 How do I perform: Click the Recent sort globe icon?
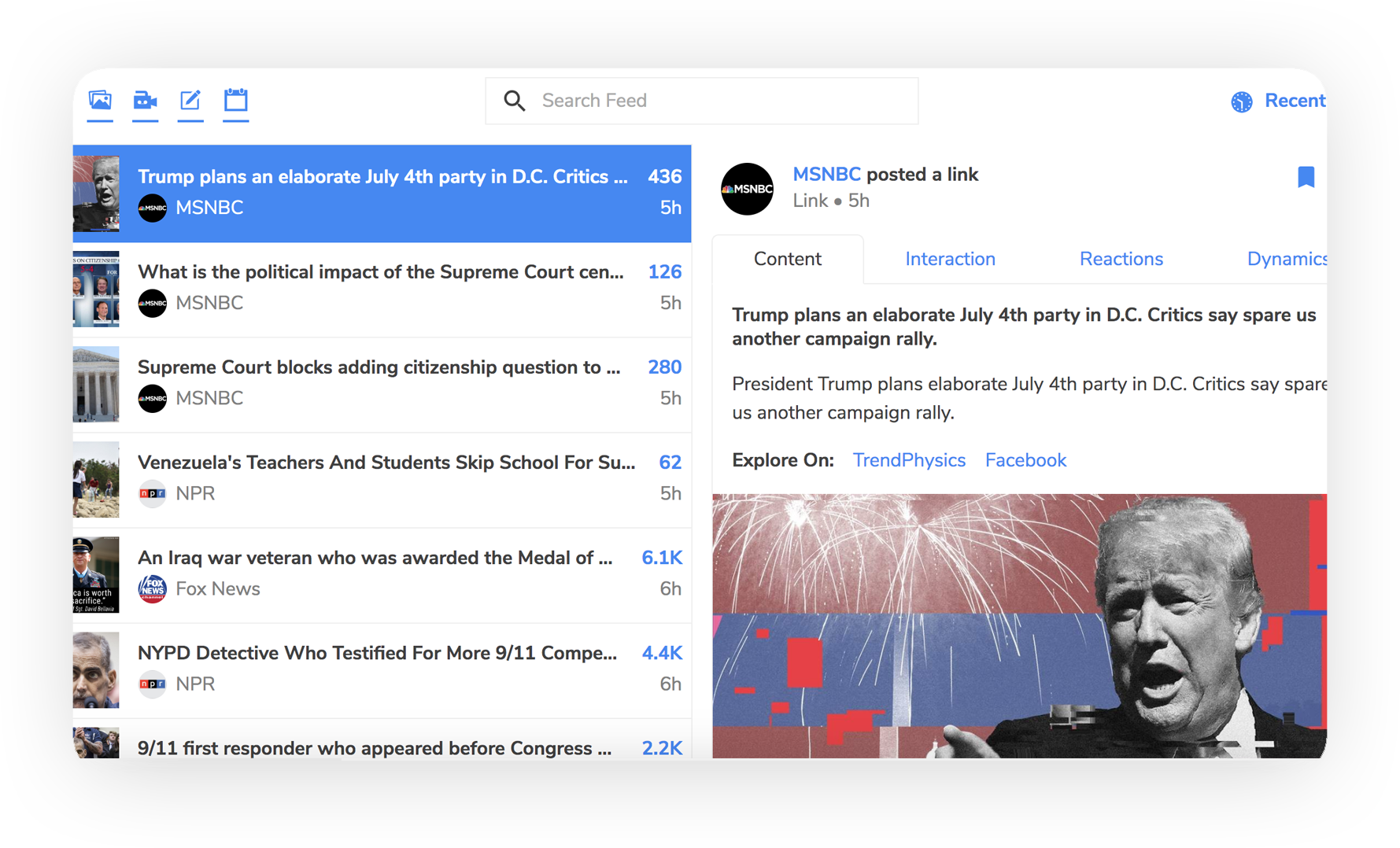1242,101
